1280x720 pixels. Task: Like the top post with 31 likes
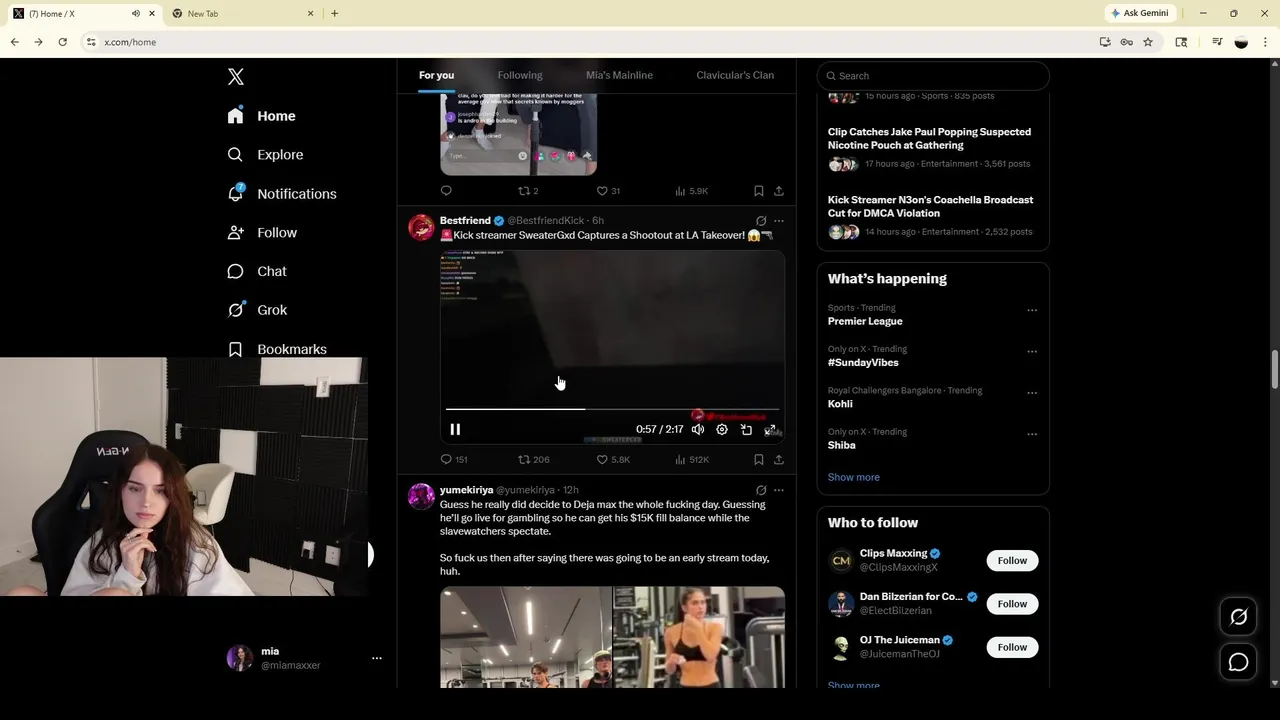(x=608, y=191)
